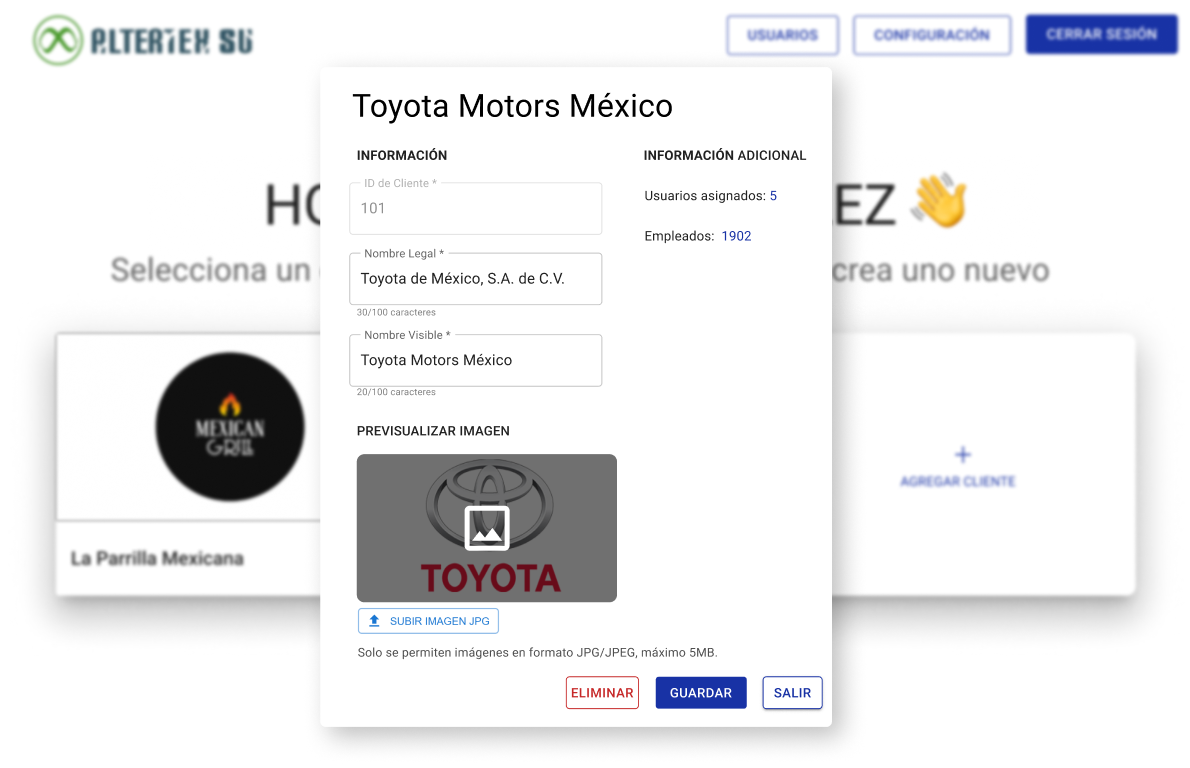Click the image placeholder icon on the Toyota preview

tap(486, 527)
